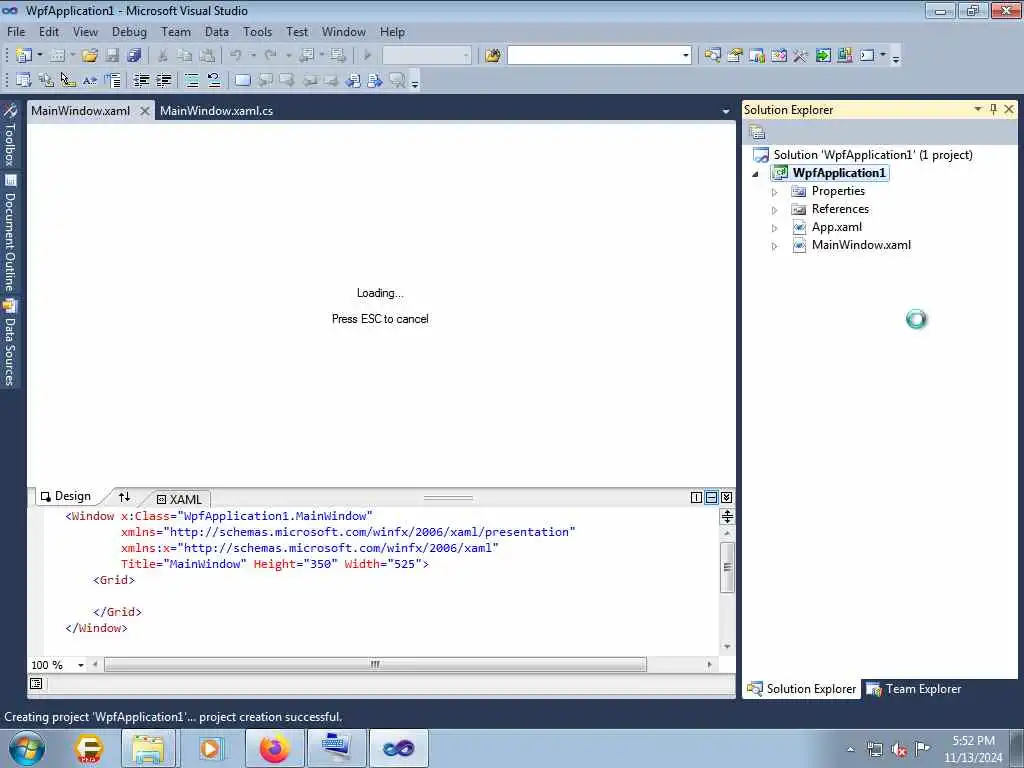Click the Find in Files binoculars icon
Viewport: 1024px width, 768px height.
pyautogui.click(x=492, y=56)
